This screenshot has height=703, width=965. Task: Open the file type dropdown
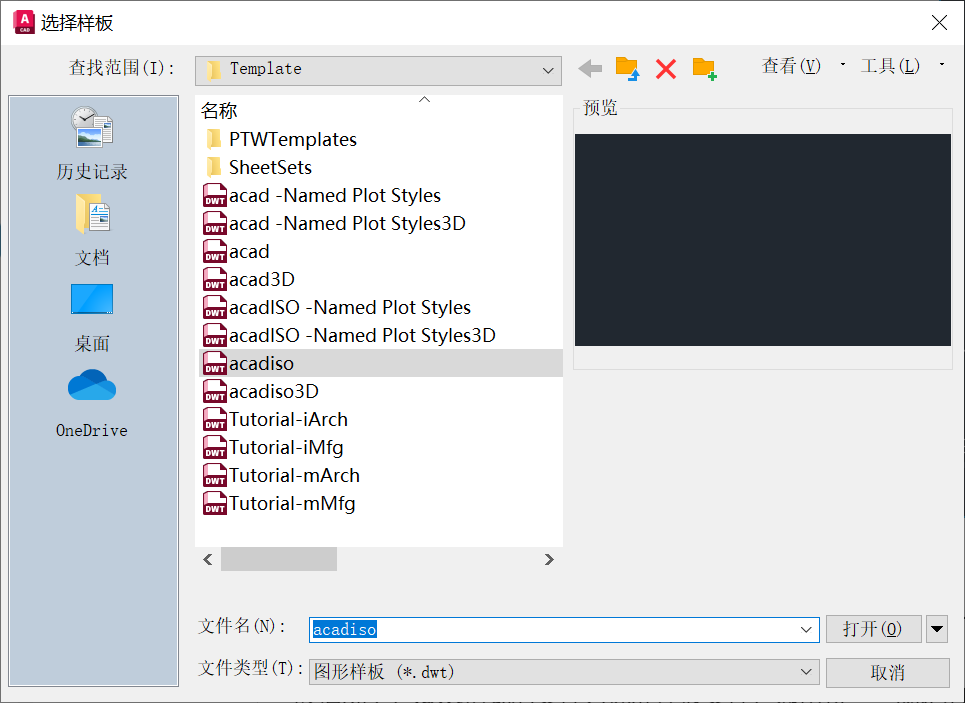(x=807, y=673)
